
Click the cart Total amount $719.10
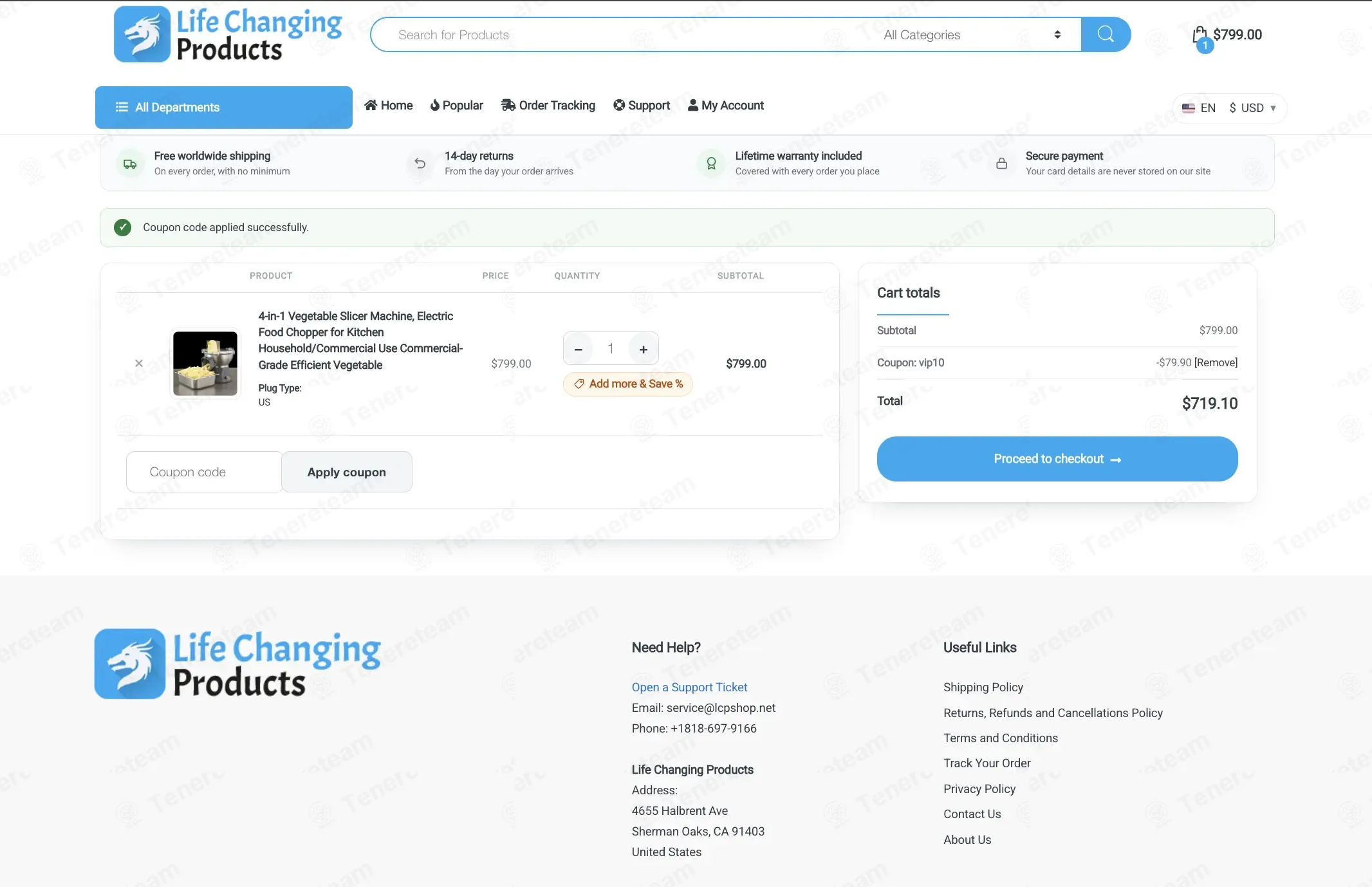coord(1210,404)
